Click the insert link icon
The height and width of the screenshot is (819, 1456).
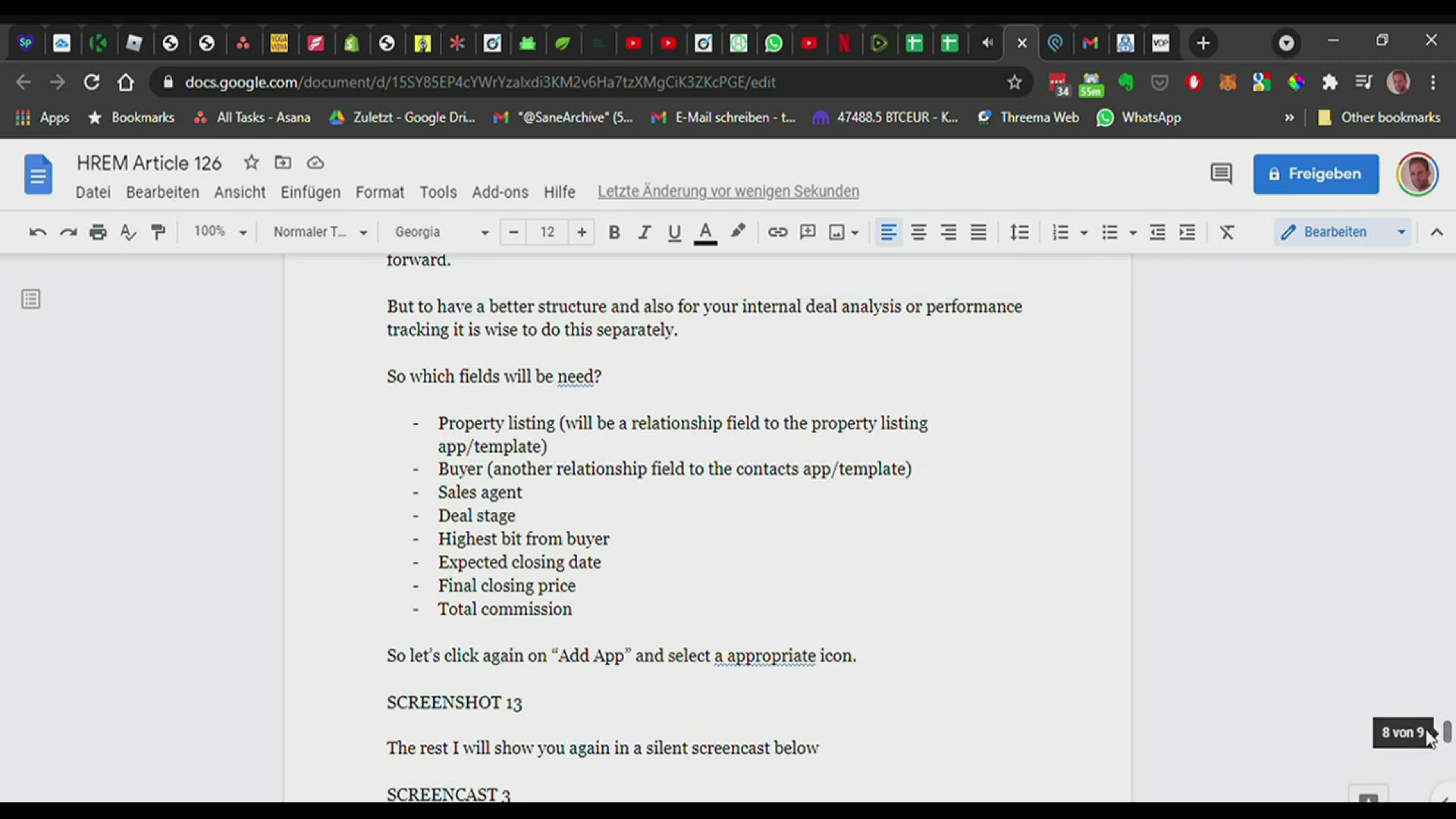(x=777, y=232)
